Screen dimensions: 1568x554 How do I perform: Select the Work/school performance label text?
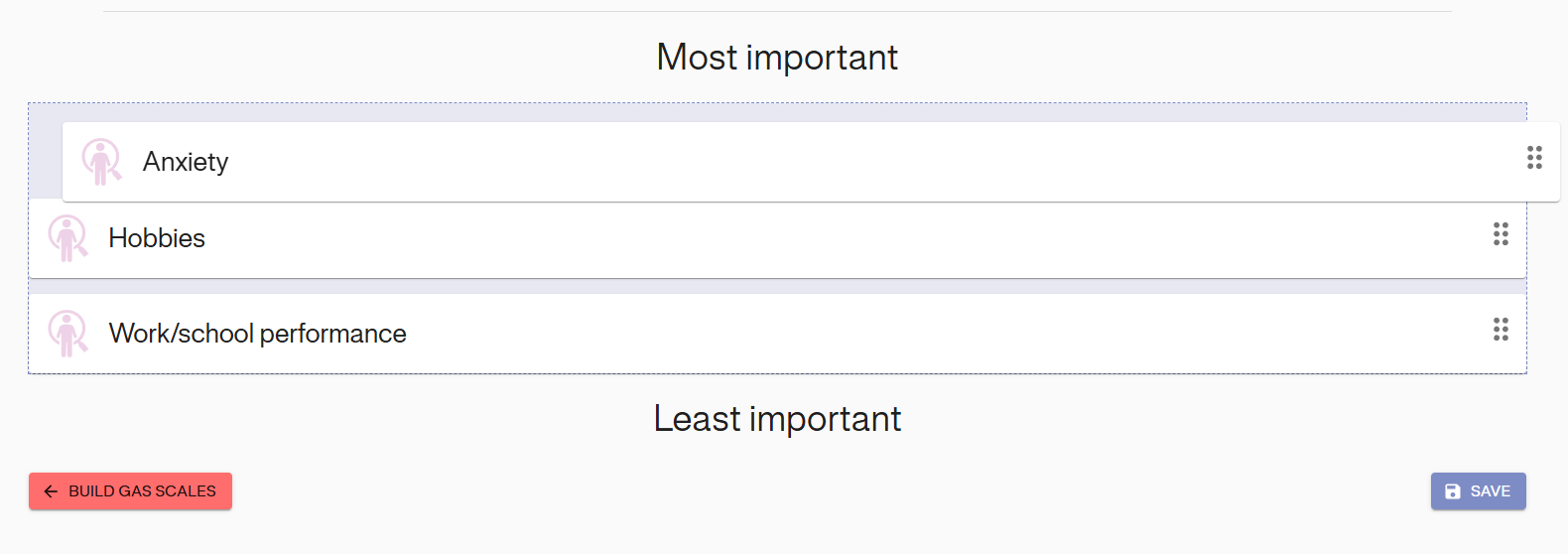point(257,334)
